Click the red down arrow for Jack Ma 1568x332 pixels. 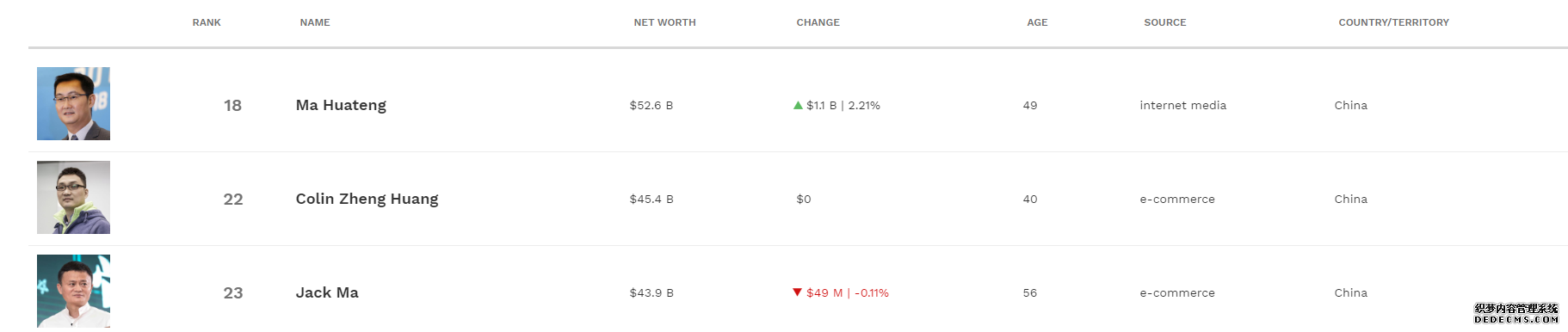coord(798,292)
